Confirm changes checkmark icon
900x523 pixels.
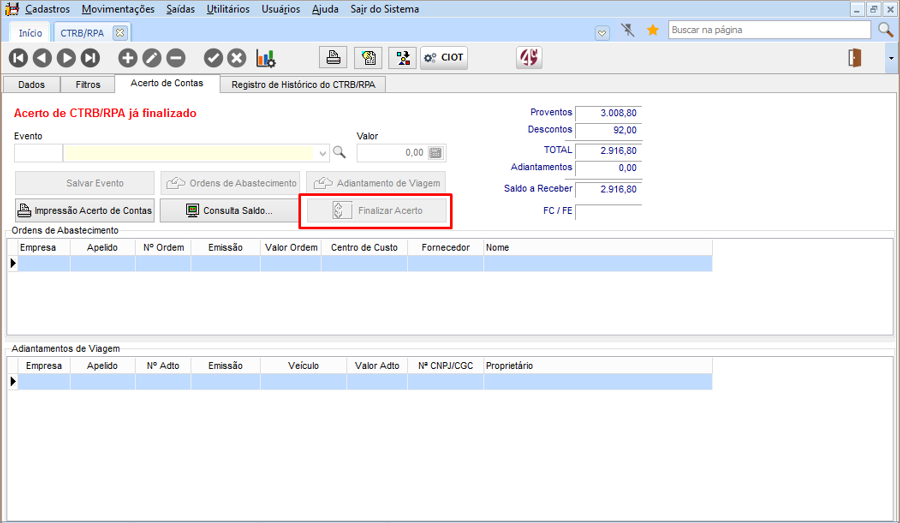tap(213, 57)
